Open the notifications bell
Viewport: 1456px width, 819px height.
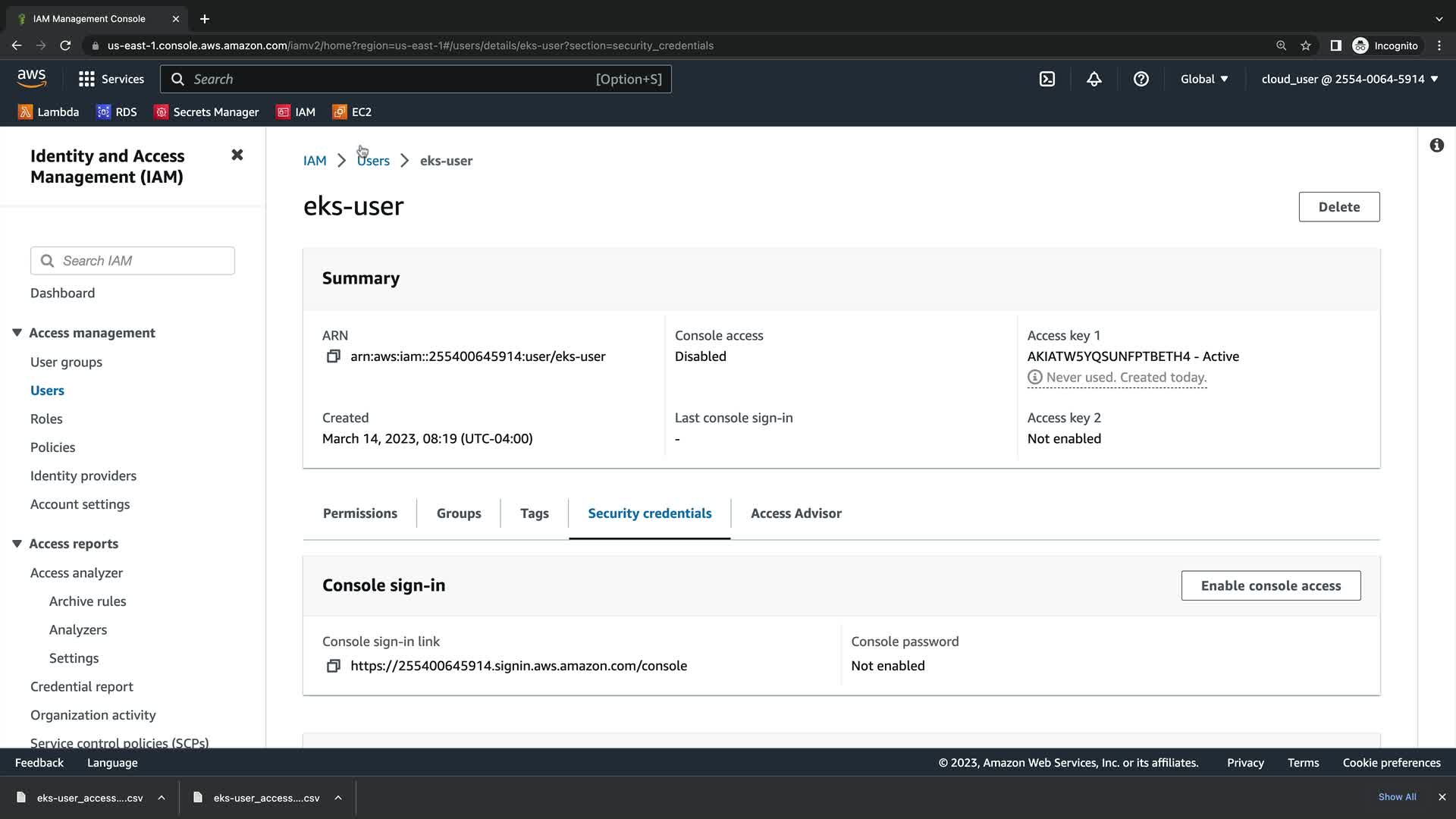1094,79
